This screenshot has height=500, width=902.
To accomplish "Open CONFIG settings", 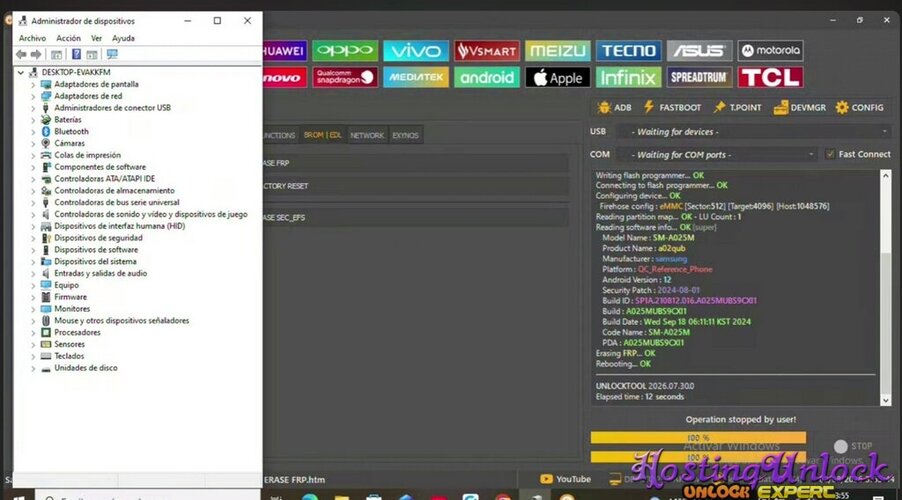I will pos(859,108).
